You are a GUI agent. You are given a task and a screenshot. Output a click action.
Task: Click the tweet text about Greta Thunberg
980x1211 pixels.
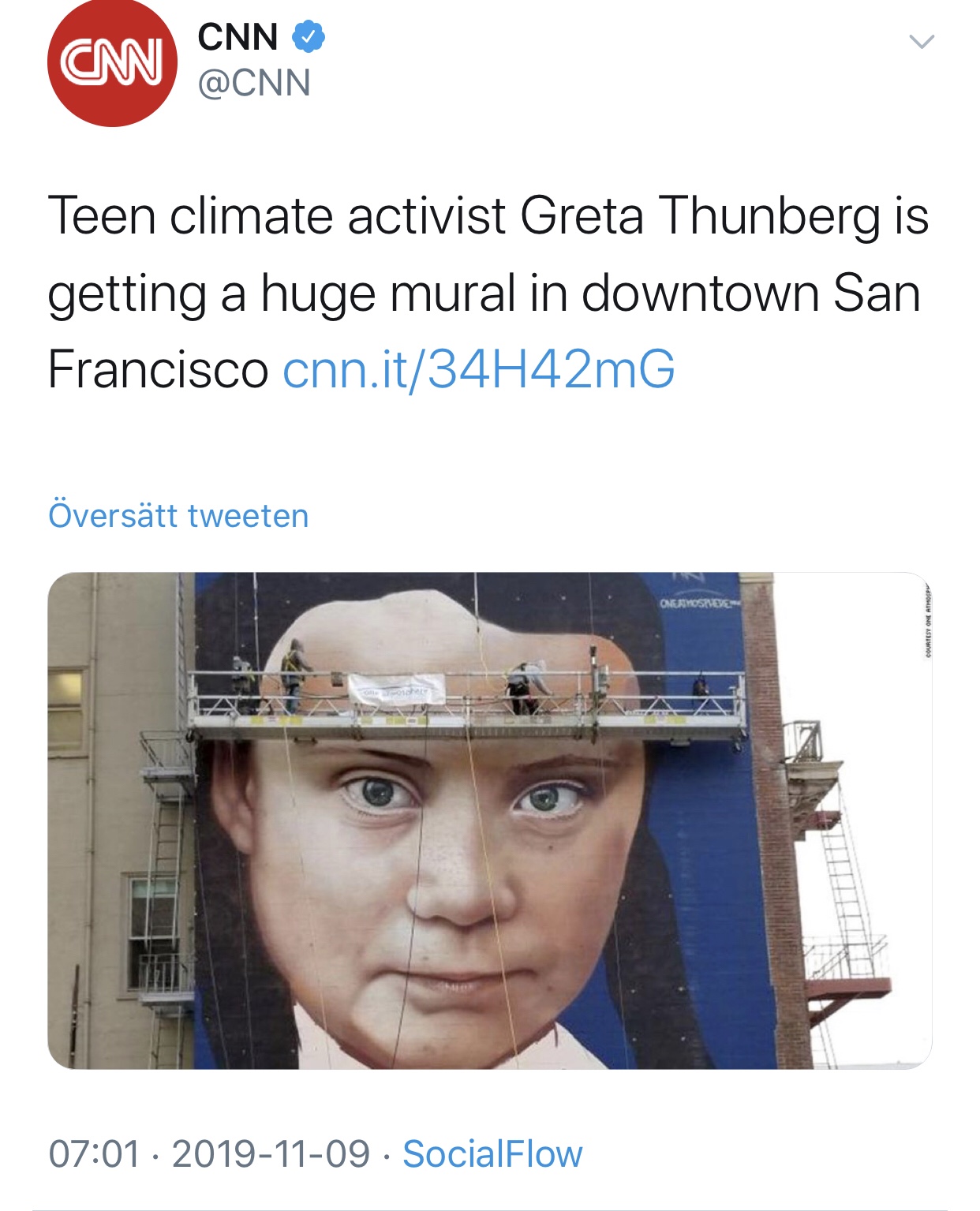click(x=488, y=293)
